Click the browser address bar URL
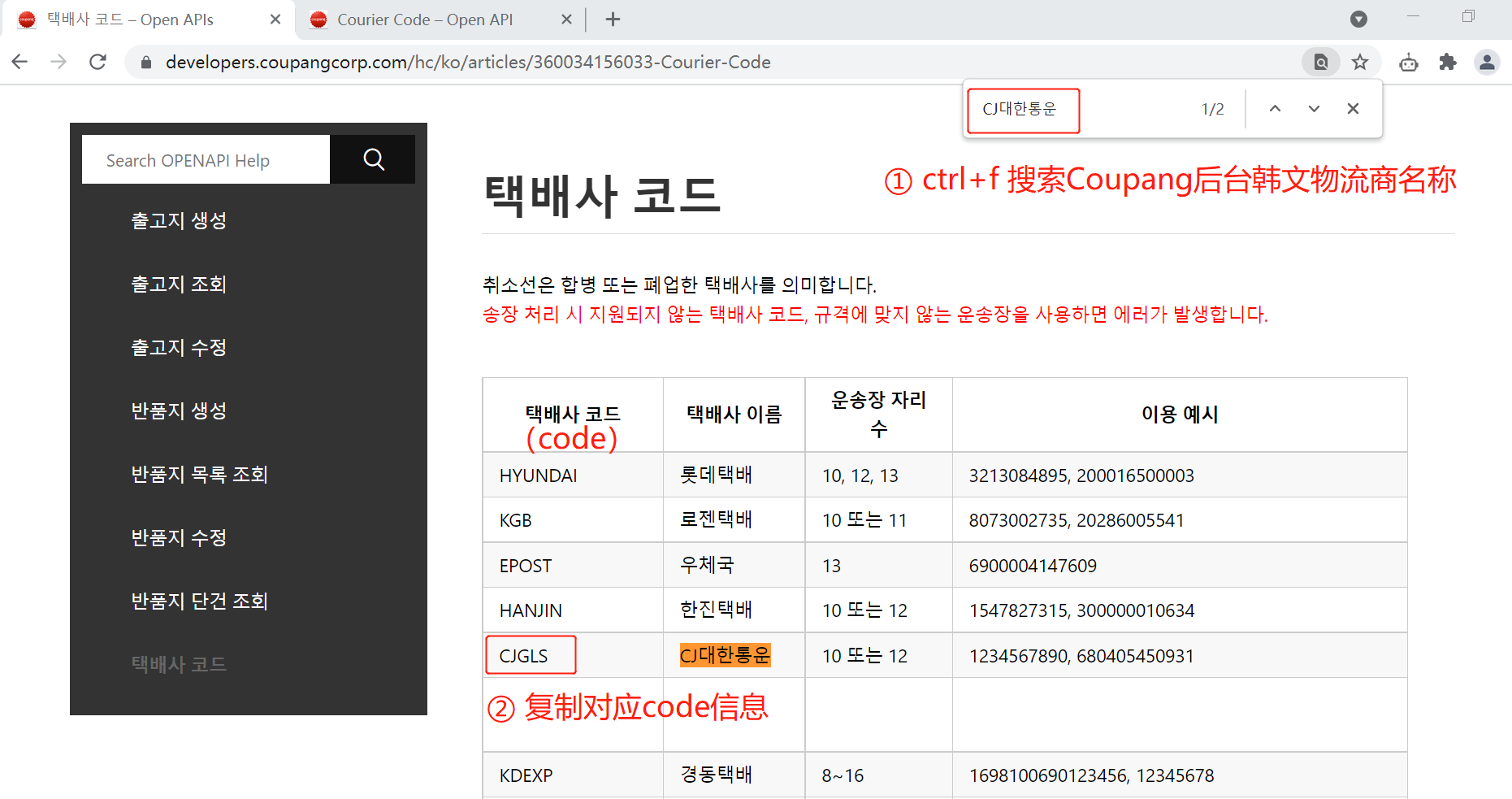Screen dimensions: 1512x799 tap(468, 62)
